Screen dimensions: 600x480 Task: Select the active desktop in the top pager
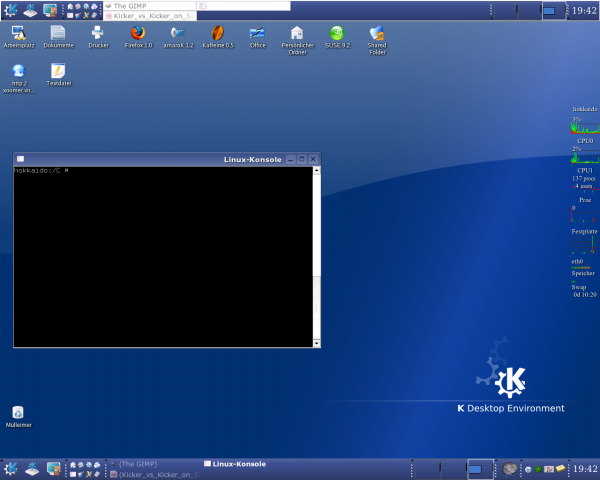(x=554, y=11)
